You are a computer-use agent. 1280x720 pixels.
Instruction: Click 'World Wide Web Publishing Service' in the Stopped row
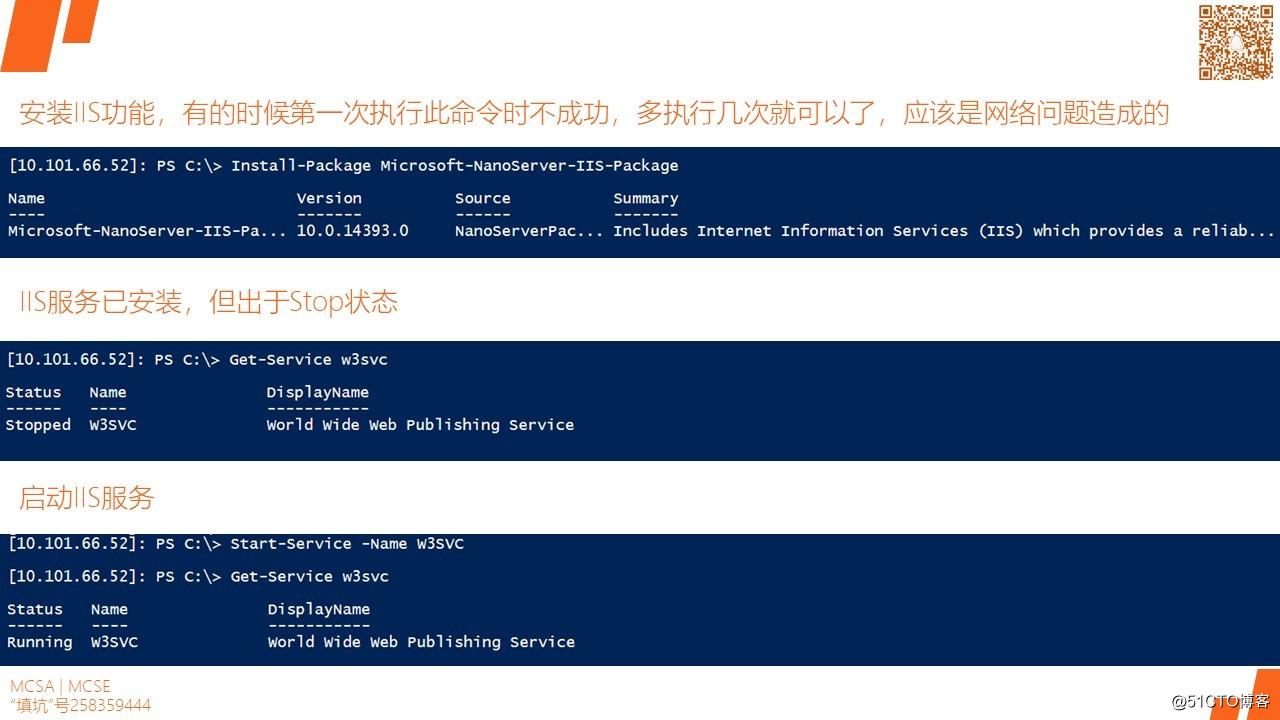click(420, 425)
